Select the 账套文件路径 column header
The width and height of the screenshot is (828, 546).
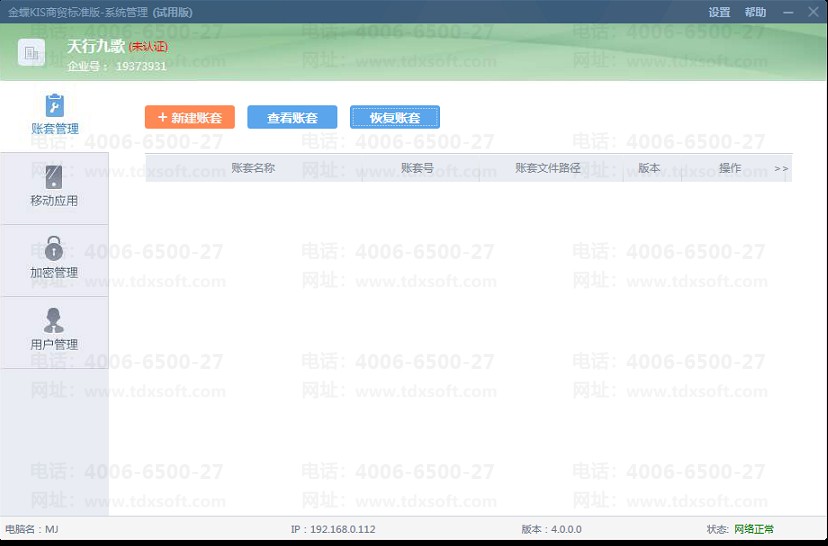tap(548, 168)
